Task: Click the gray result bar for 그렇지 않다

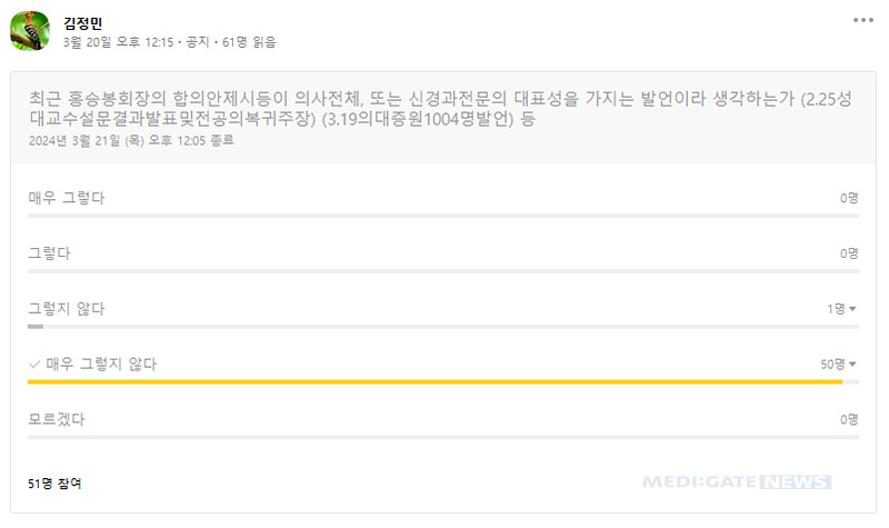Action: coord(35,327)
